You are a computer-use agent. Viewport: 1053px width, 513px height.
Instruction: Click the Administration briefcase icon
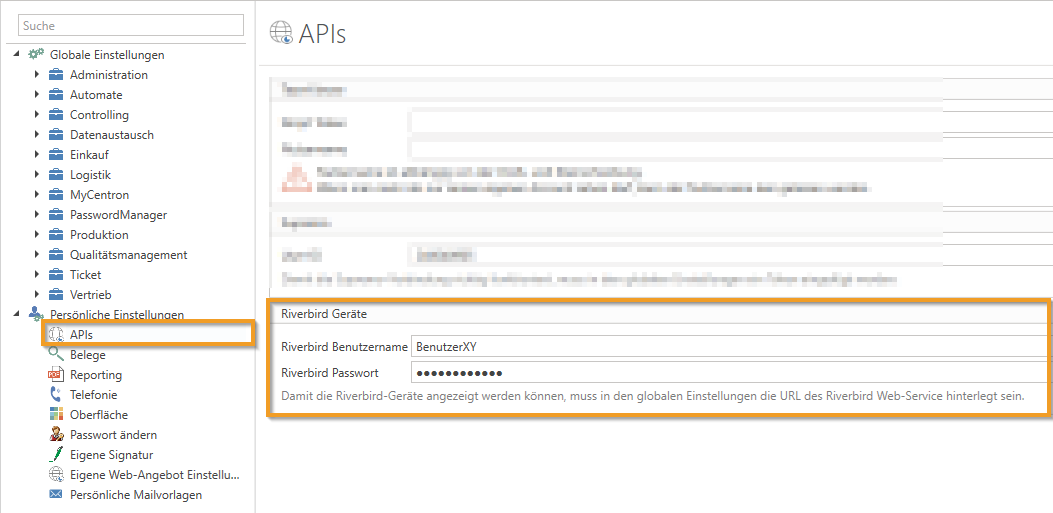[56, 75]
